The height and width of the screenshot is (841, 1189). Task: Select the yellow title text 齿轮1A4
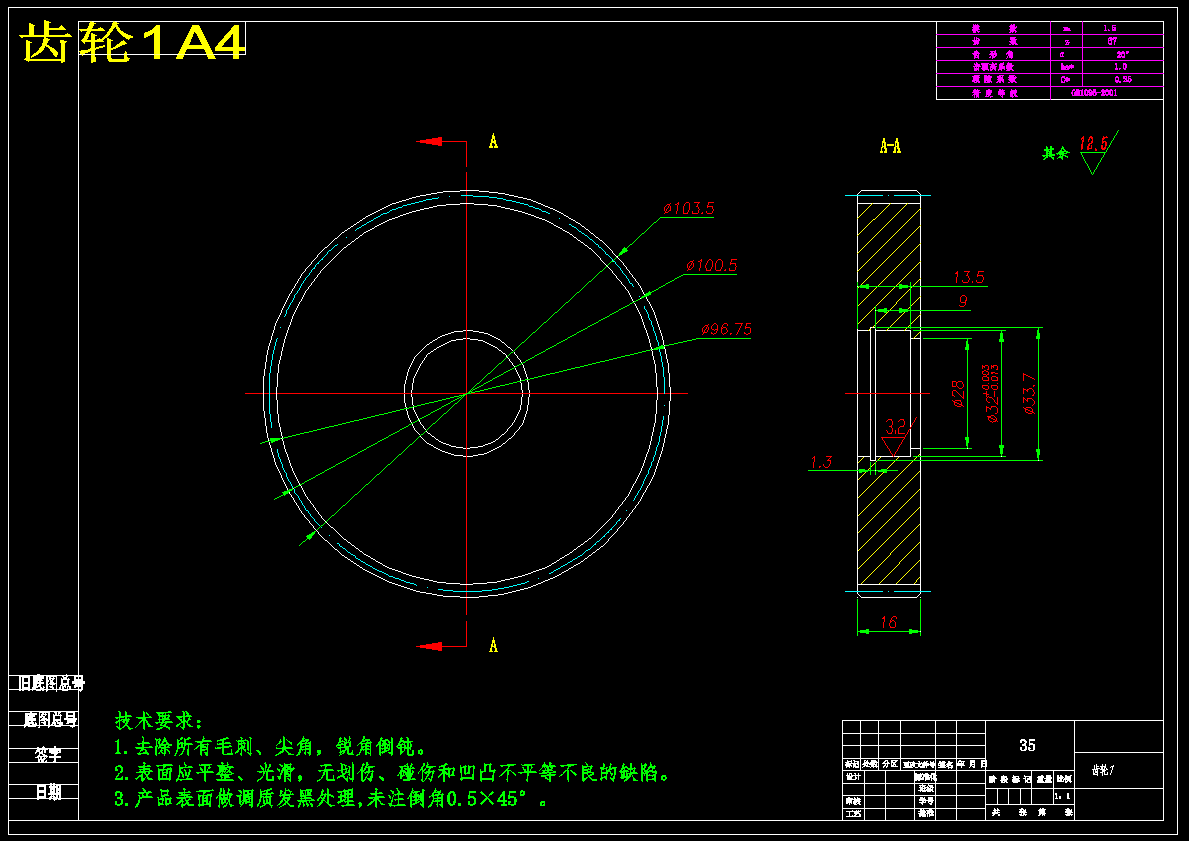(x=132, y=42)
